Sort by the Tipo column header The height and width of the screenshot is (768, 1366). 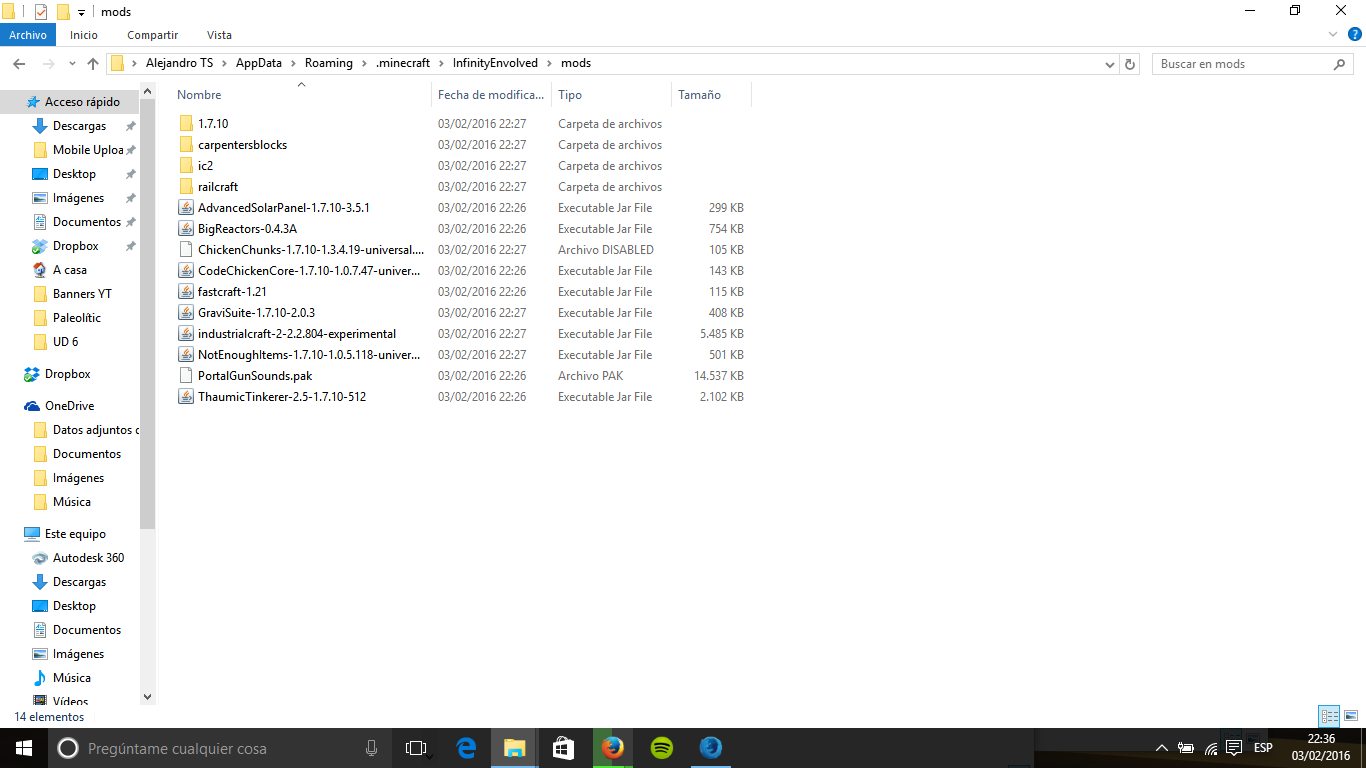pos(570,95)
